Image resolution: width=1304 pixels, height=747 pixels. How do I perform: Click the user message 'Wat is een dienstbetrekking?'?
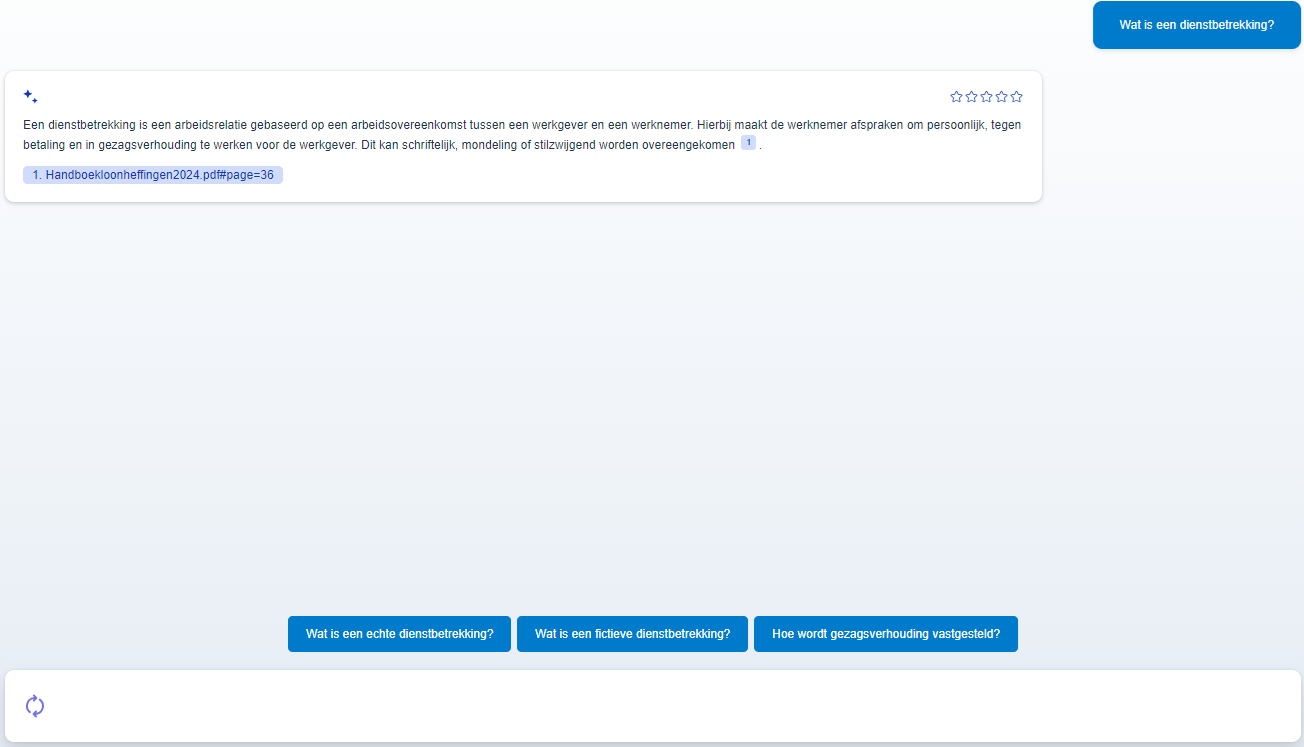(x=1197, y=25)
